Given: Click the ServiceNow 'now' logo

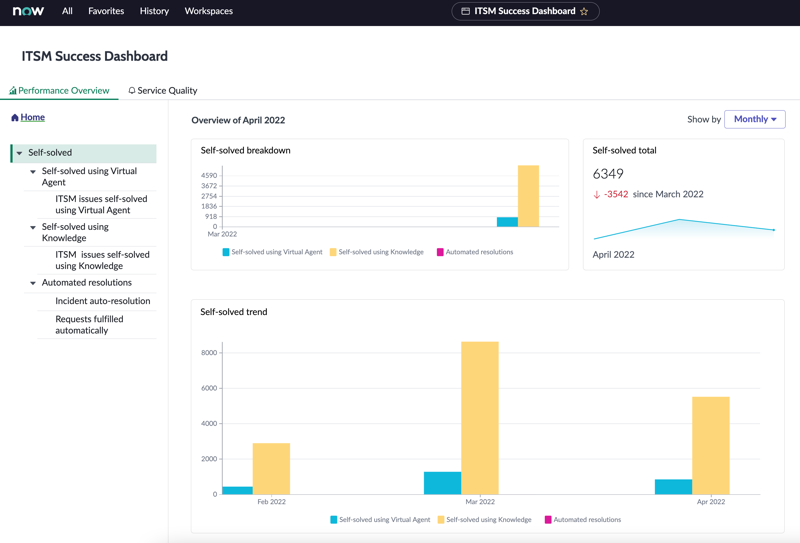Looking at the screenshot, I should [x=28, y=11].
